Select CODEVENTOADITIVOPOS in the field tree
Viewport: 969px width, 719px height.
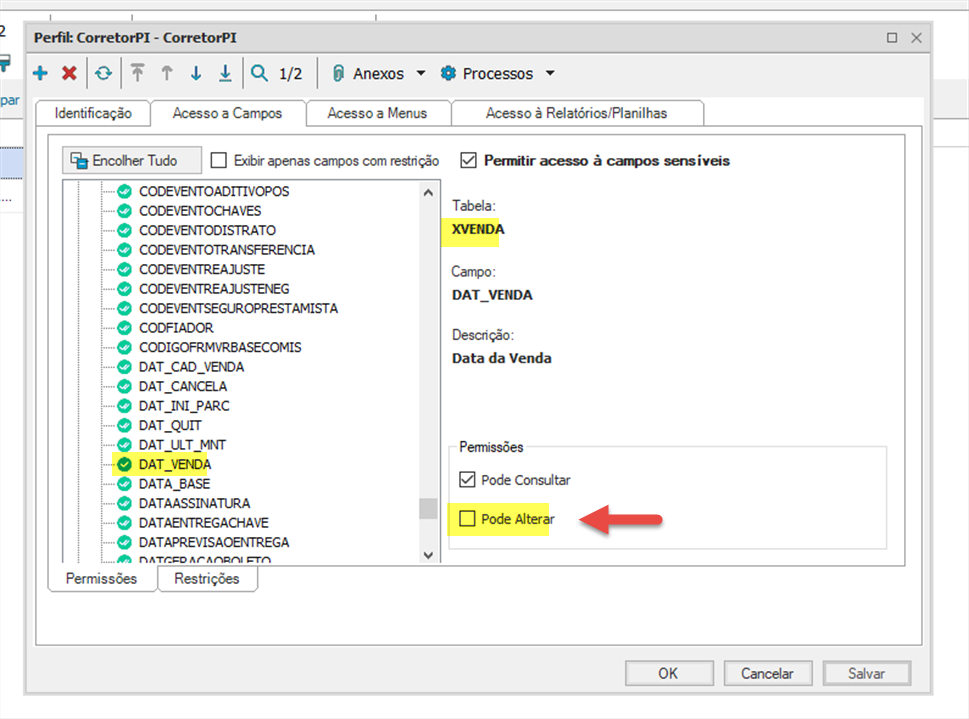click(x=214, y=191)
